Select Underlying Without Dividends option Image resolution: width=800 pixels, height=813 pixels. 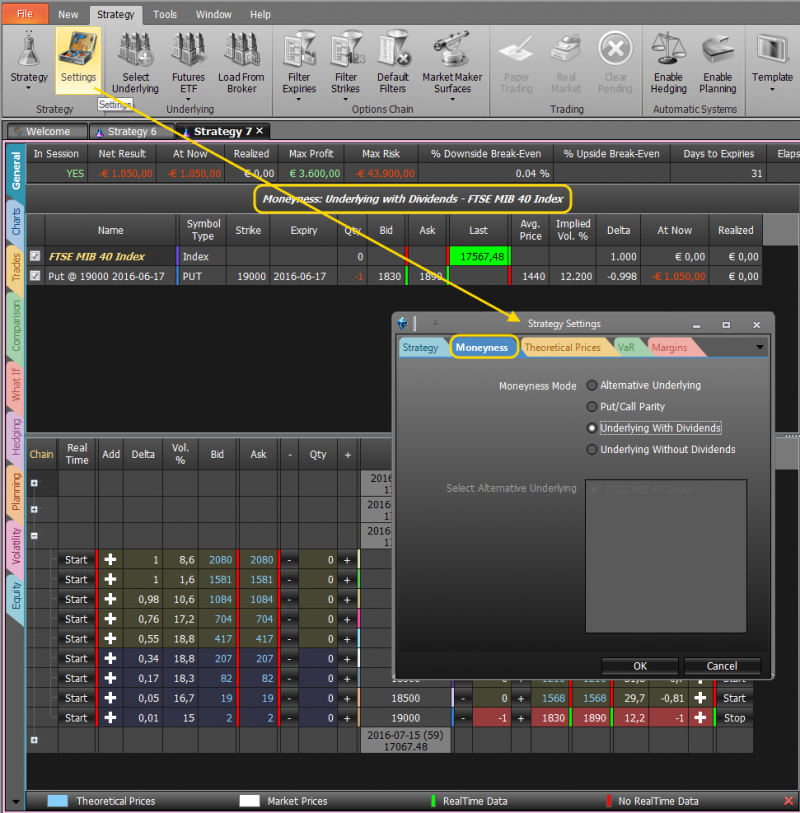[593, 450]
